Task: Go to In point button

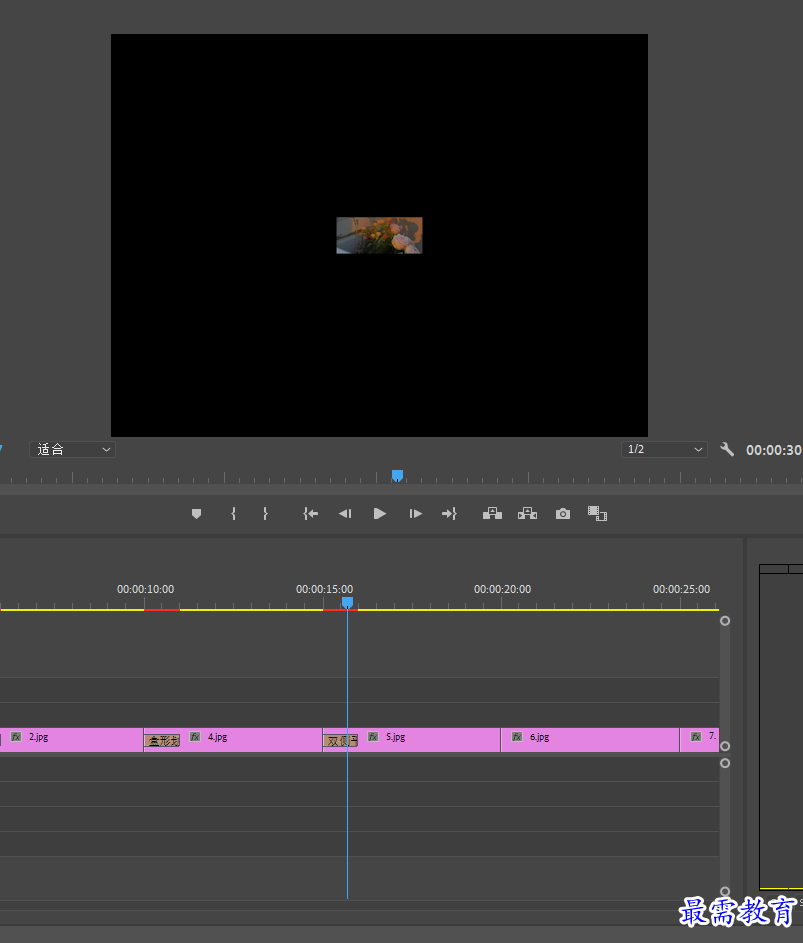Action: click(x=310, y=514)
